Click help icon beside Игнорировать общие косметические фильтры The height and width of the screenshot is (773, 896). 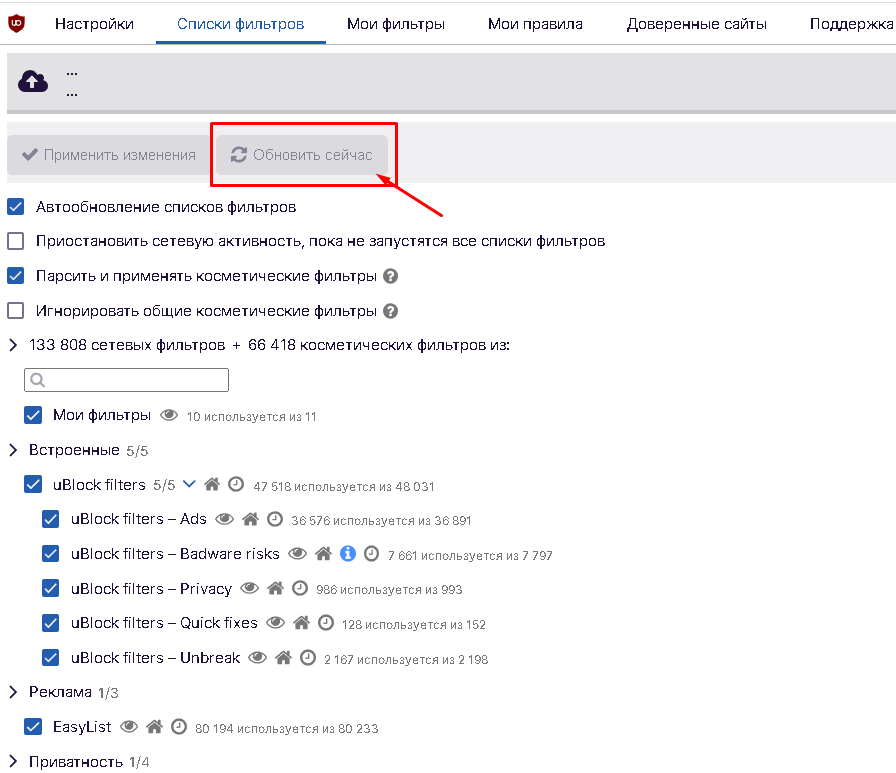point(390,311)
